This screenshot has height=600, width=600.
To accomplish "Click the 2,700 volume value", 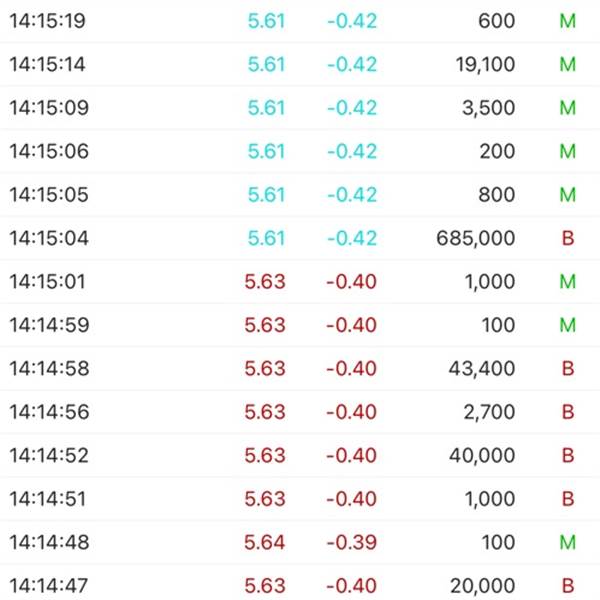I will 489,412.
